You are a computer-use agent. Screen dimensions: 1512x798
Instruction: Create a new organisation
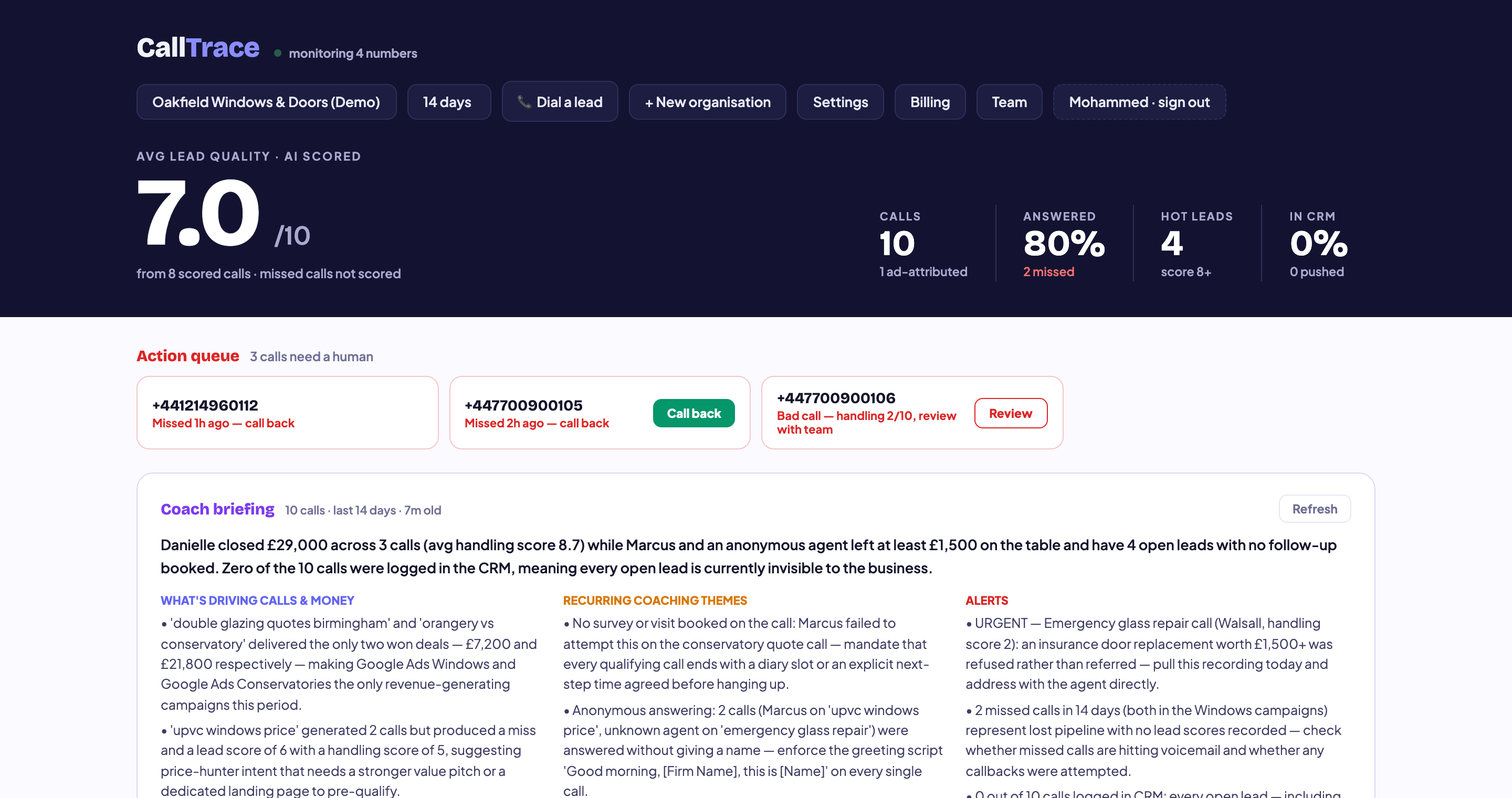pyautogui.click(x=707, y=102)
